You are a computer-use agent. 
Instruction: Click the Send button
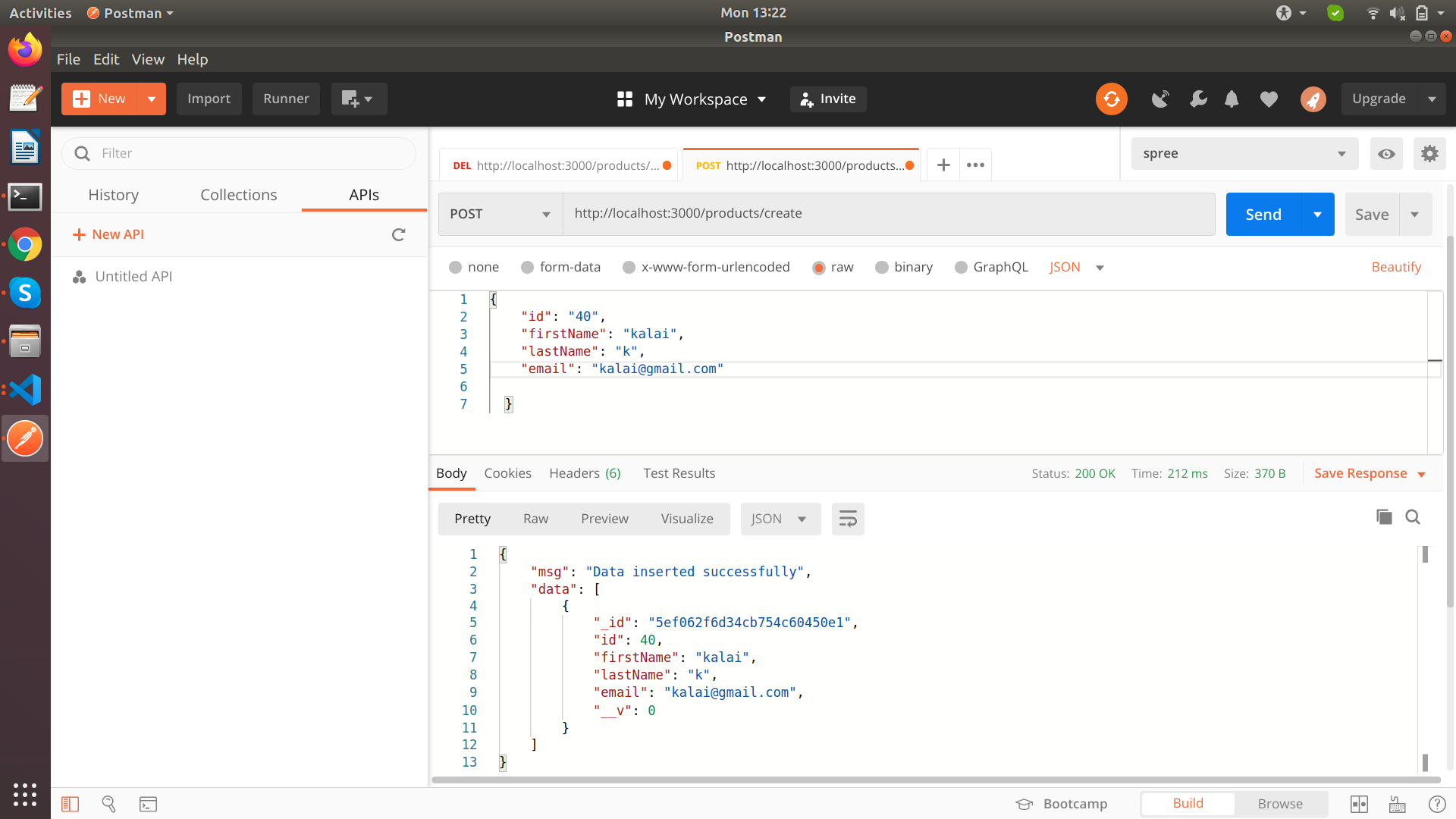coord(1263,215)
